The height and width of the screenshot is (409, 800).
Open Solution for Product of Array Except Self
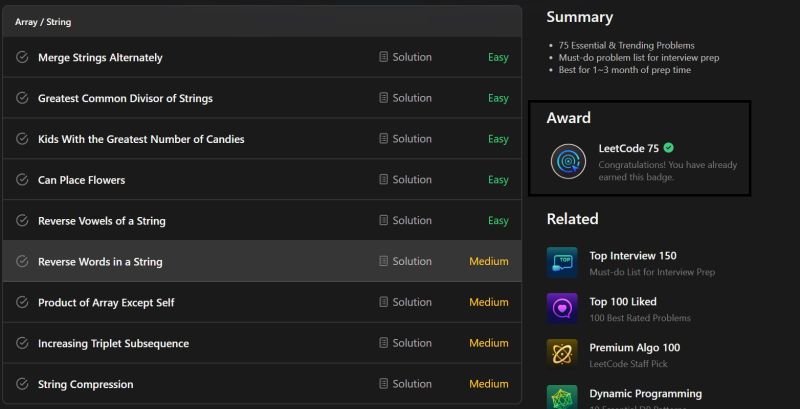pos(405,302)
